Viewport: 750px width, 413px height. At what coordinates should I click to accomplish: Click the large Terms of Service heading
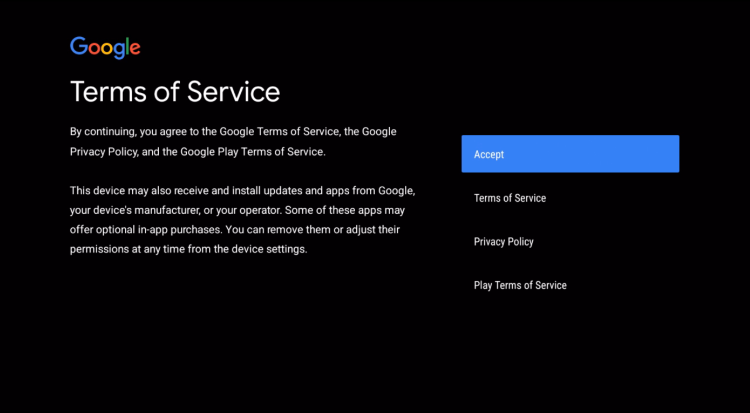tap(175, 92)
